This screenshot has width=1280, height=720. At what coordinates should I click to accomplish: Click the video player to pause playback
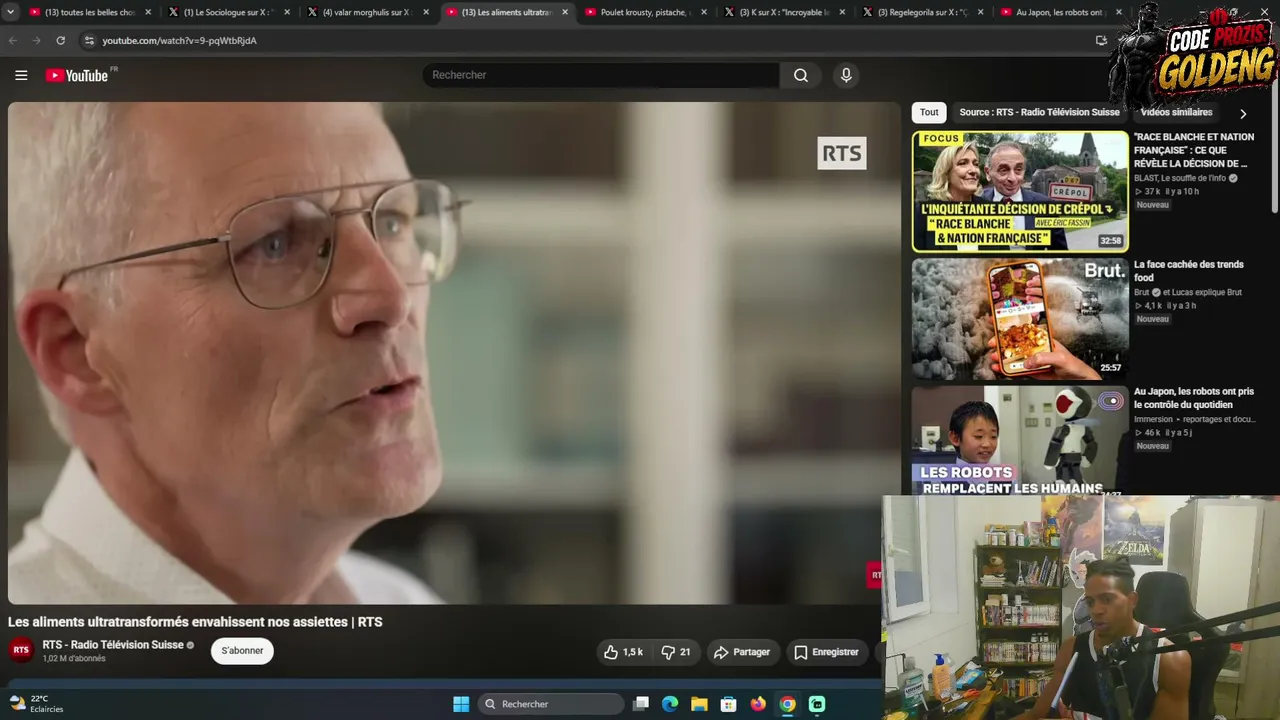455,353
